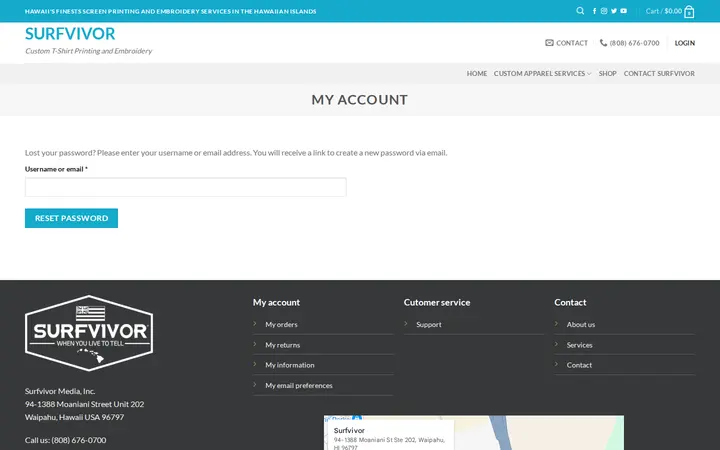
Task: Click the 'Call us: (808) 676-0700' text
Action: click(66, 440)
